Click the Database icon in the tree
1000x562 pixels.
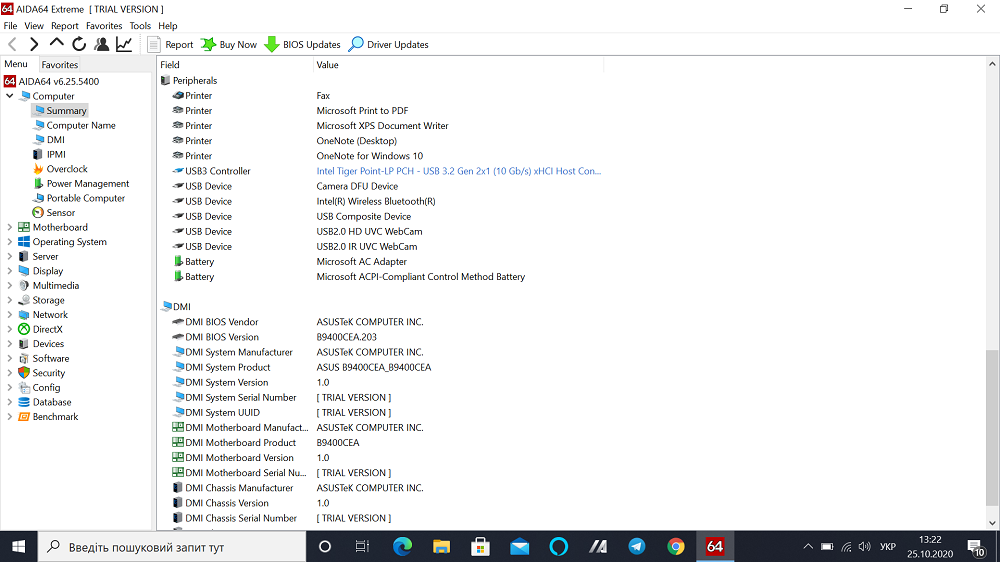tap(24, 402)
